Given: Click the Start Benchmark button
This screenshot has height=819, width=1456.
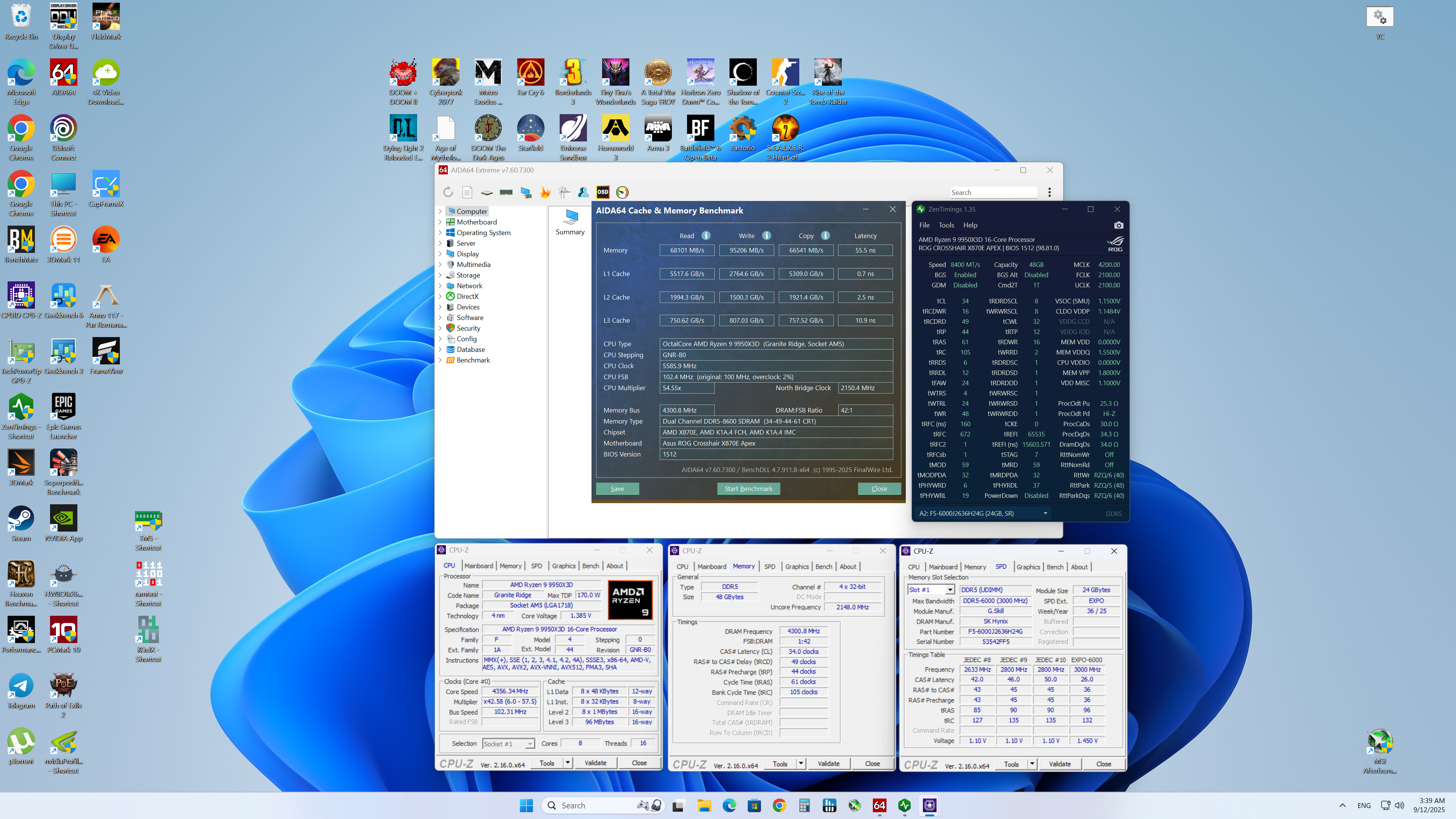Looking at the screenshot, I should click(748, 489).
